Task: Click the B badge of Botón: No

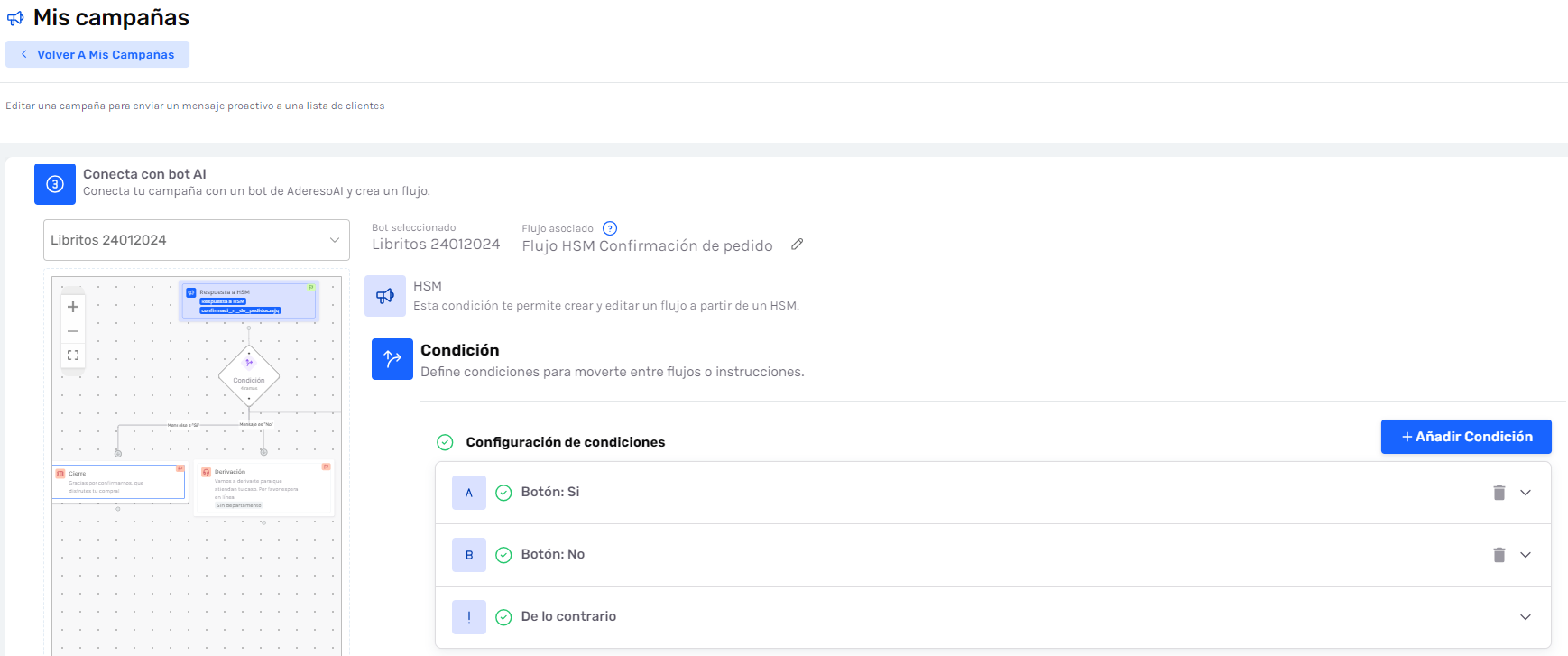Action: pyautogui.click(x=469, y=555)
